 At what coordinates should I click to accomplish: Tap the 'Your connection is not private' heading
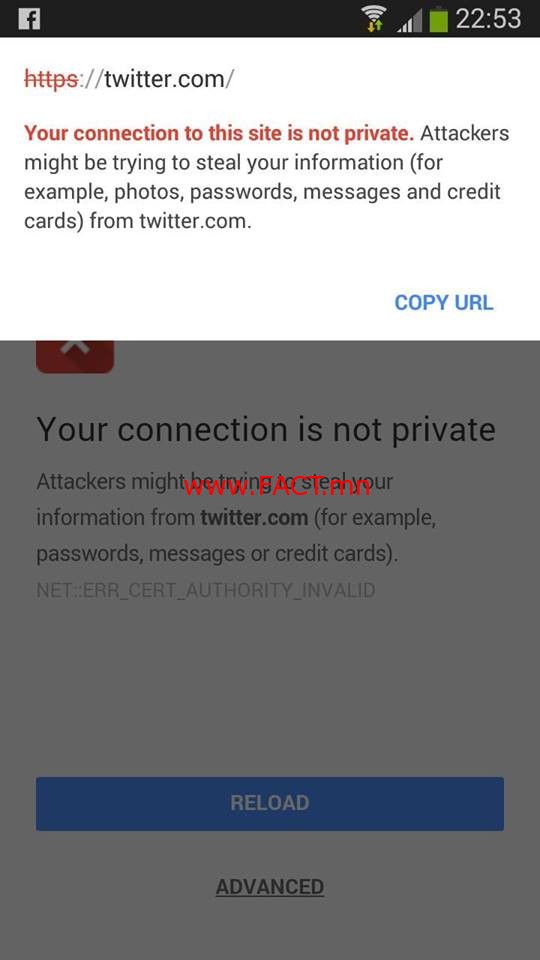266,429
